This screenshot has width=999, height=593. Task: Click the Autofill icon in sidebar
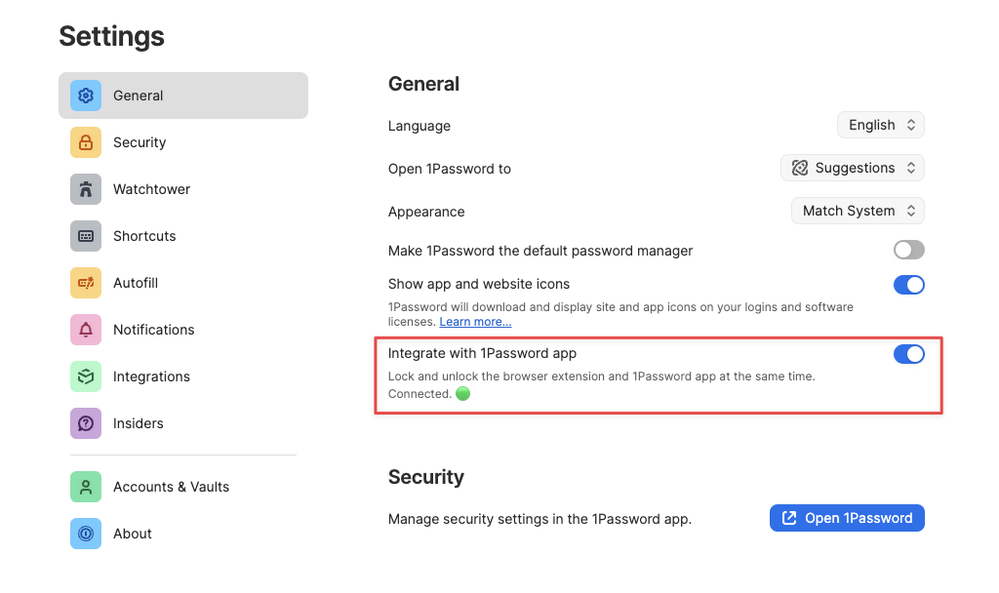86,283
